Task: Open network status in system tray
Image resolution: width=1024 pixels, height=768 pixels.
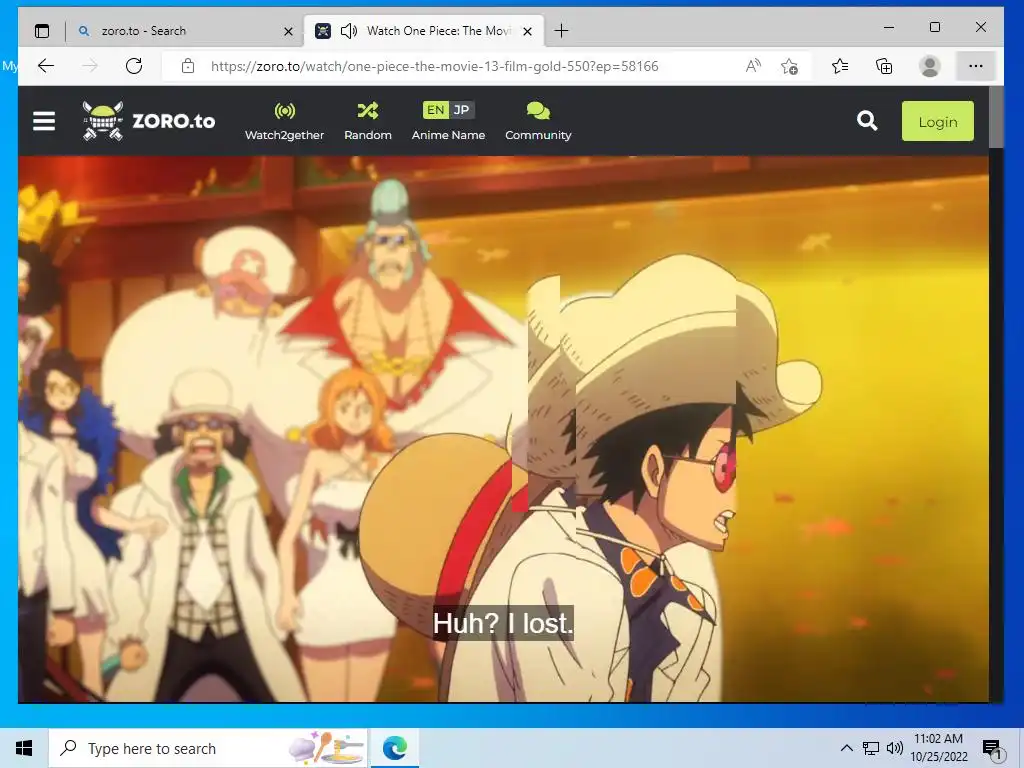Action: pyautogui.click(x=871, y=748)
